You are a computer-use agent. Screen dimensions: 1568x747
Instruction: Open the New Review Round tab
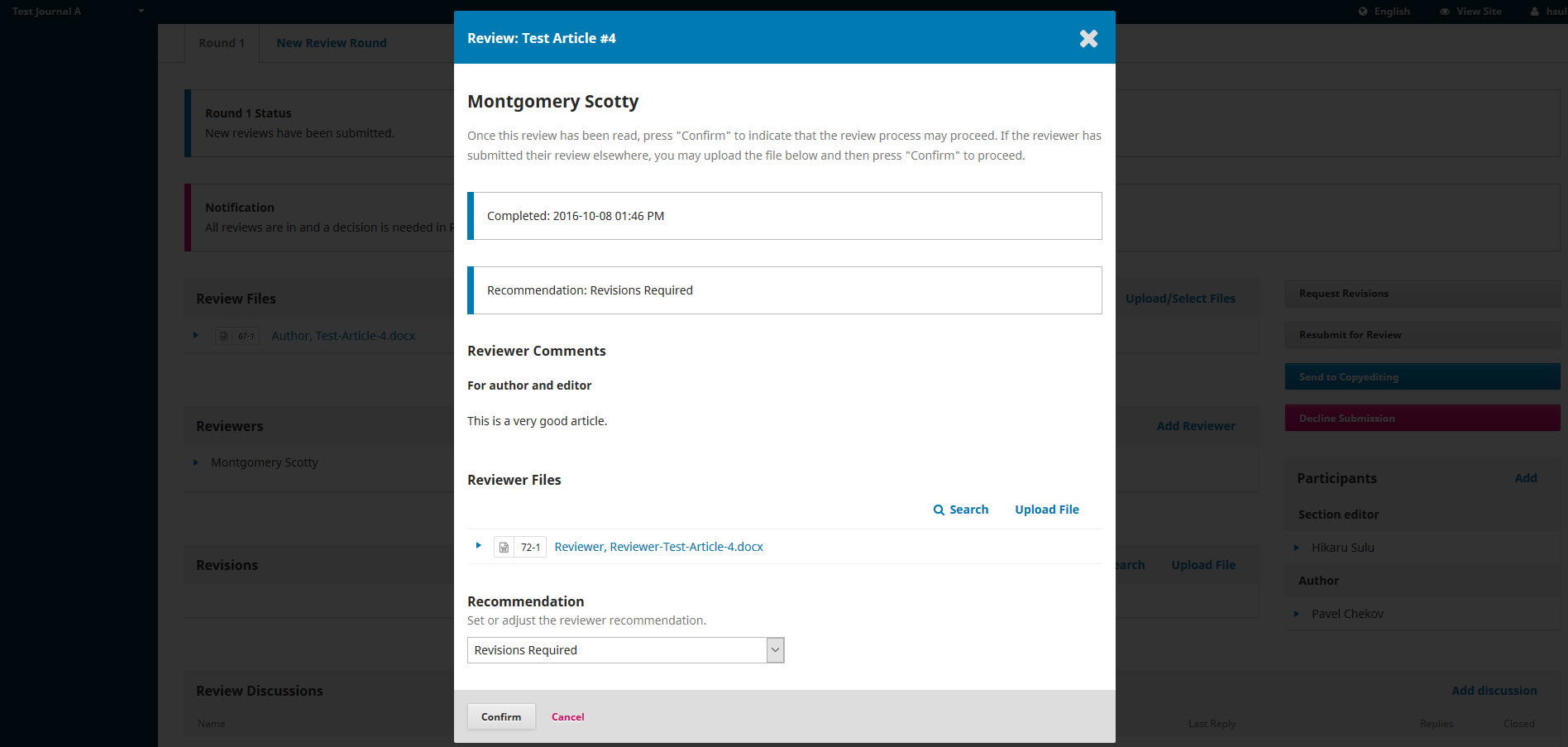331,43
